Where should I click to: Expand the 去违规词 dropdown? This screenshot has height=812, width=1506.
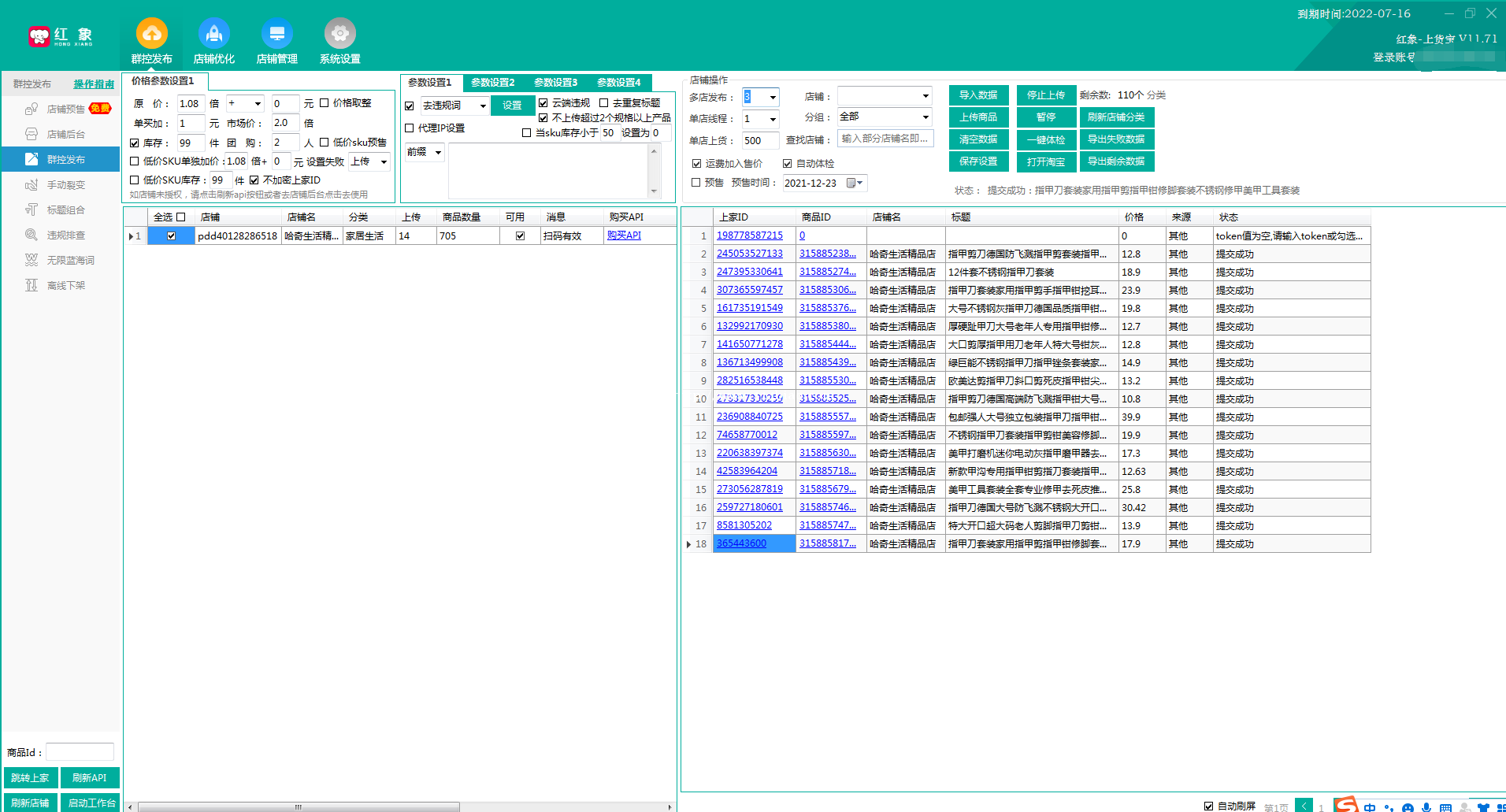(x=483, y=106)
